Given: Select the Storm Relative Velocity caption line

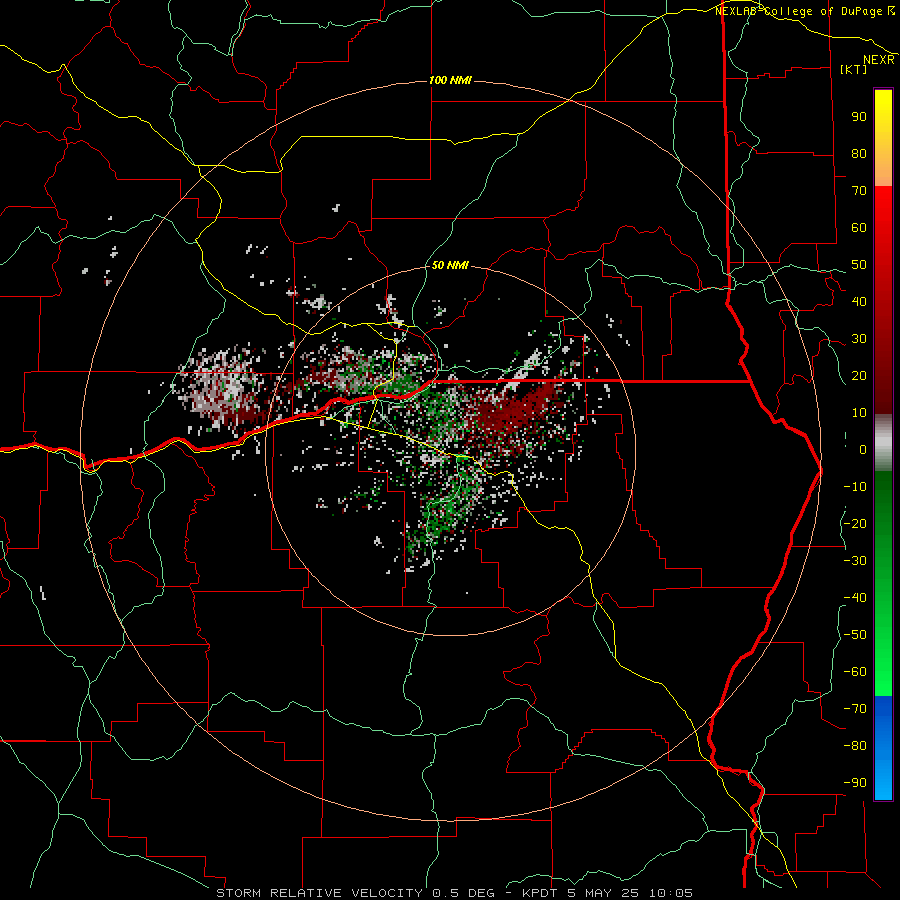Looking at the screenshot, I should (454, 893).
